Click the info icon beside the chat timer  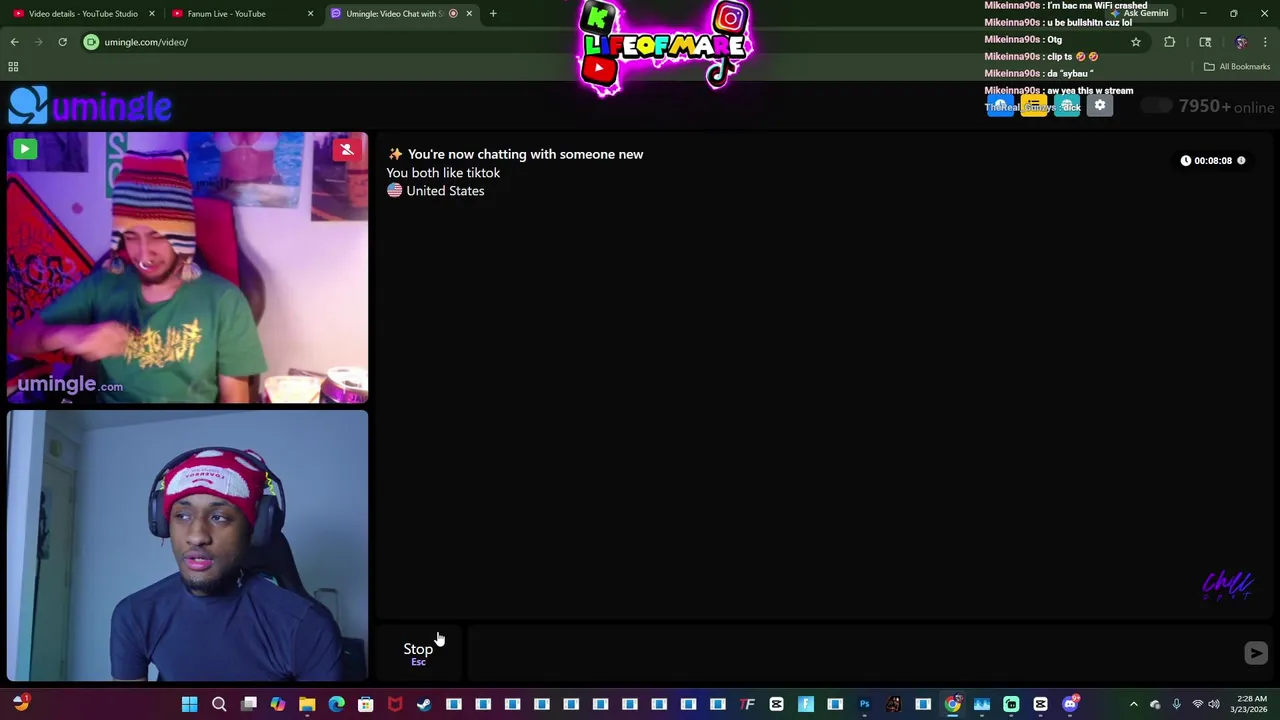[x=1241, y=160]
